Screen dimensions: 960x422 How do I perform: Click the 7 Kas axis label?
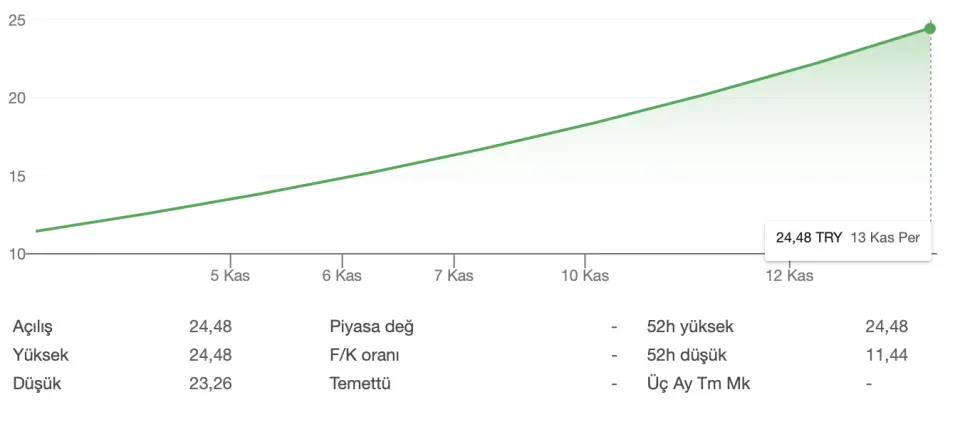click(x=454, y=276)
